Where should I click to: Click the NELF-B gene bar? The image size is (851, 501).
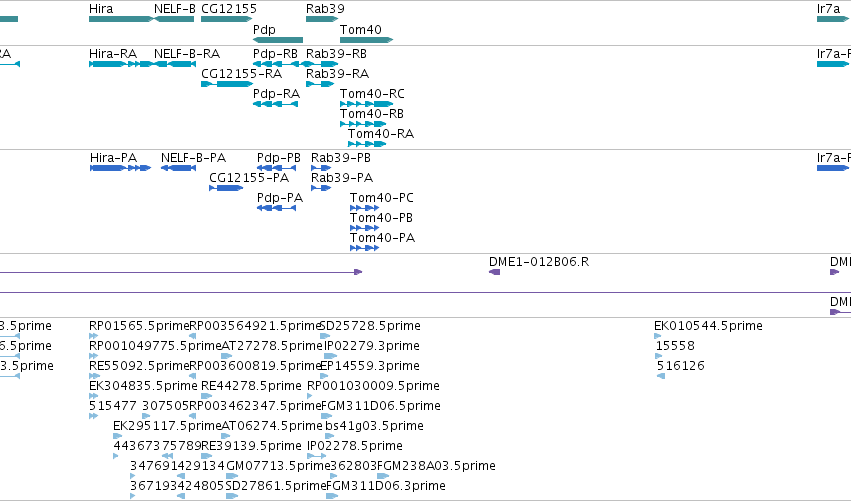point(174,19)
